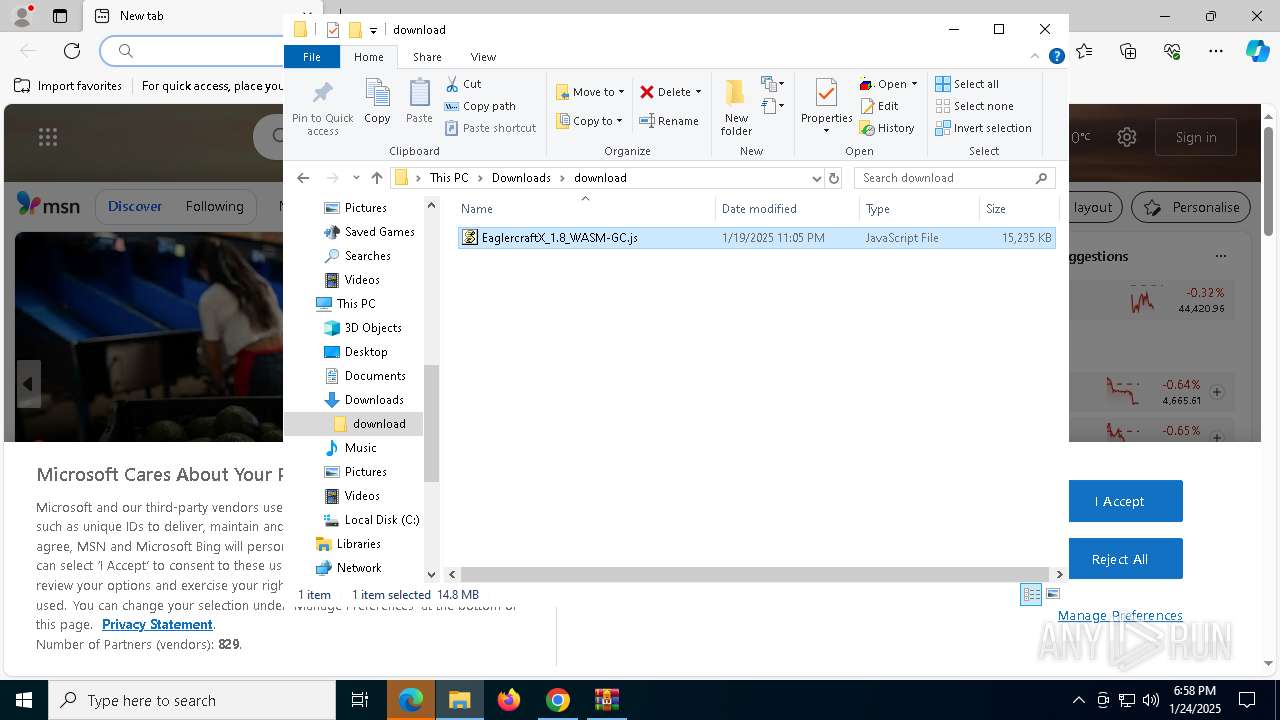Click History in the Open group
This screenshot has height=720, width=1280.
(x=887, y=128)
